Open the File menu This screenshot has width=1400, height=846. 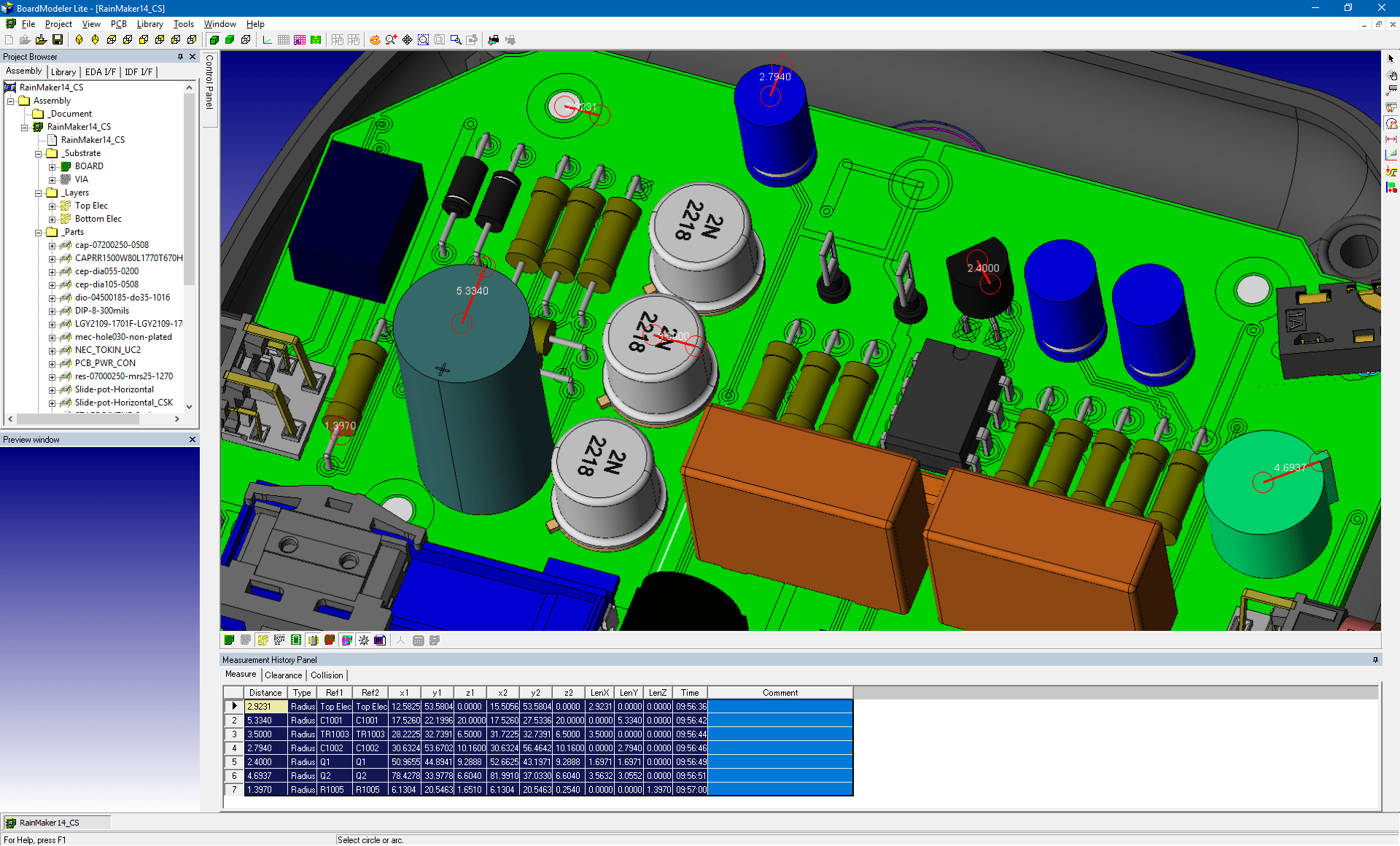pyautogui.click(x=28, y=24)
